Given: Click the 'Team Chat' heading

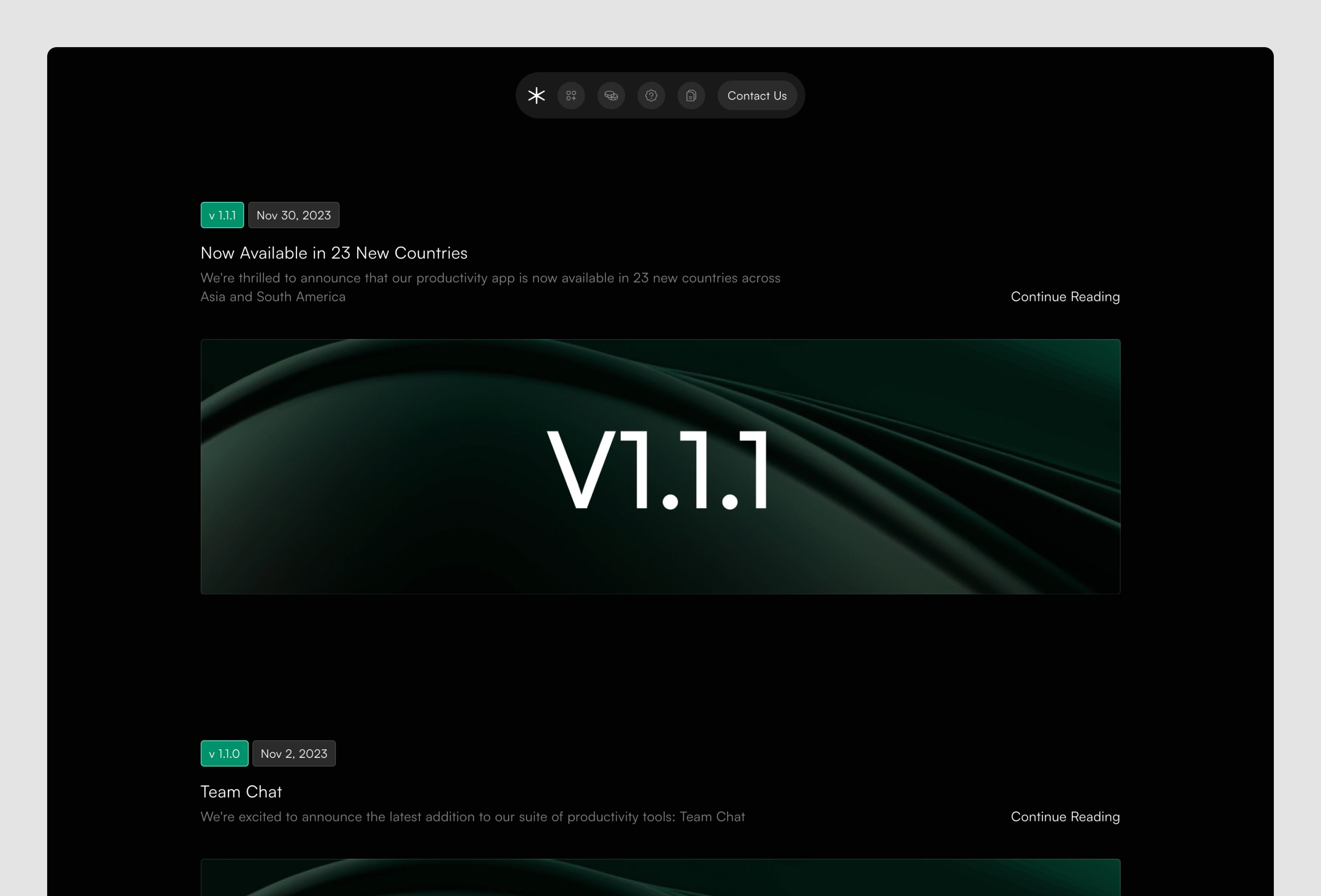Looking at the screenshot, I should [x=241, y=791].
